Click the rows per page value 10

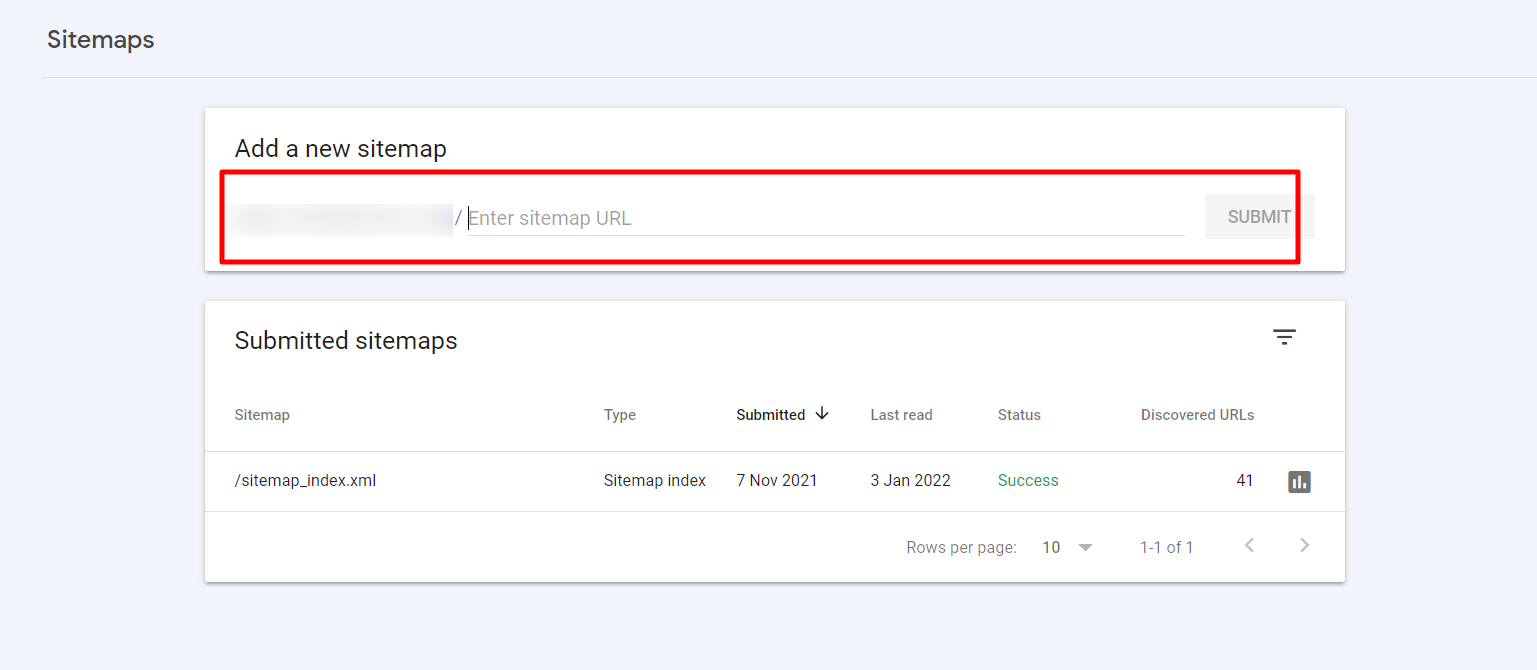pos(1051,548)
